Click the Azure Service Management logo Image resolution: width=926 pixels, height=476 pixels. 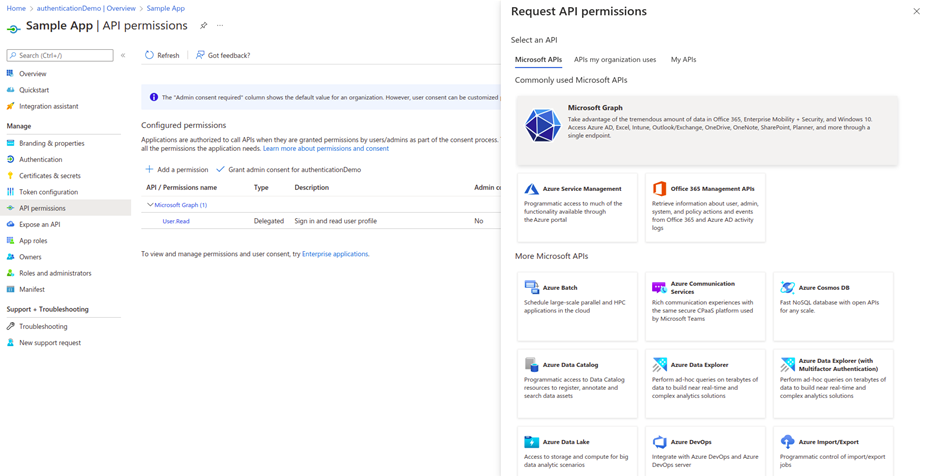click(x=532, y=189)
